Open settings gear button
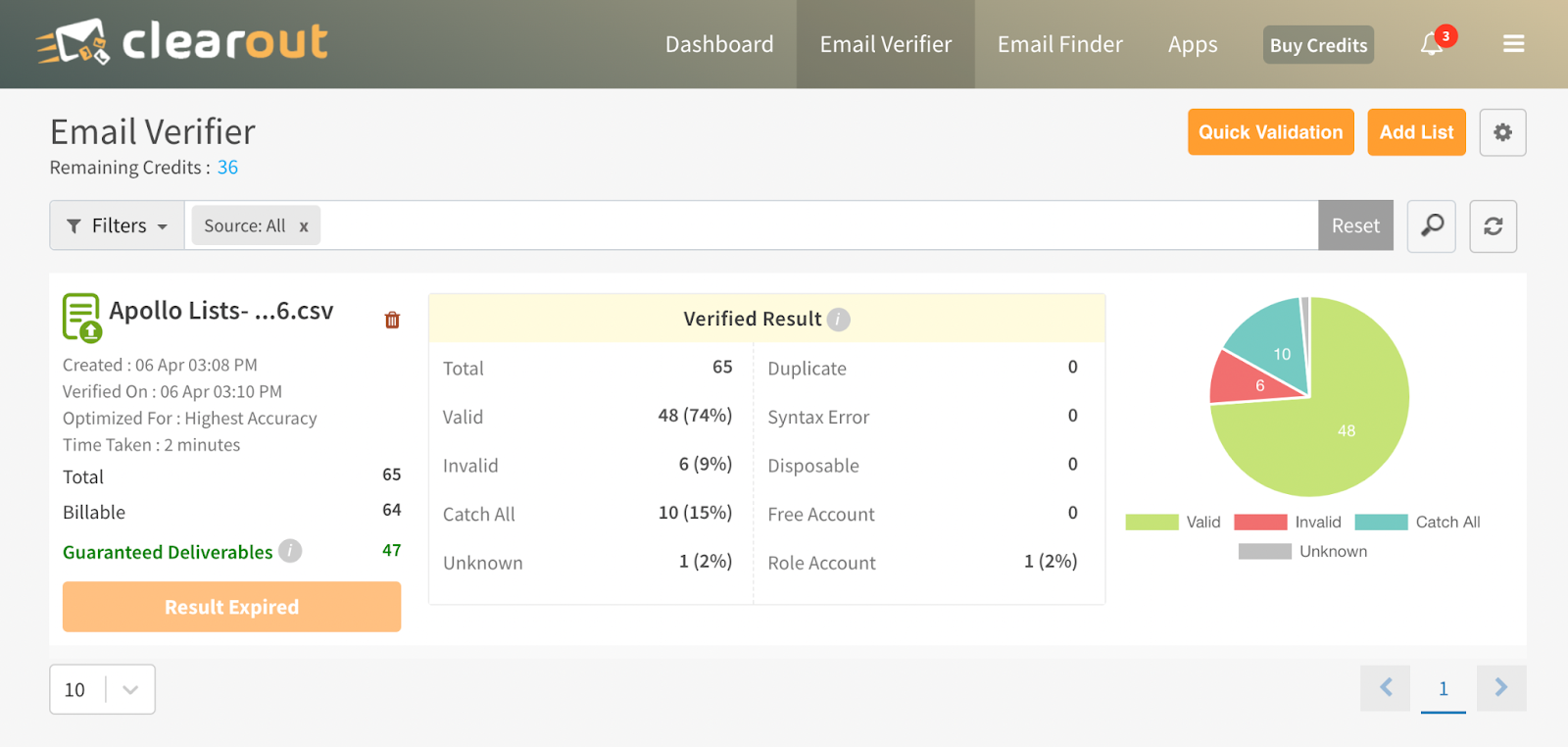The image size is (1568, 747). point(1502,132)
